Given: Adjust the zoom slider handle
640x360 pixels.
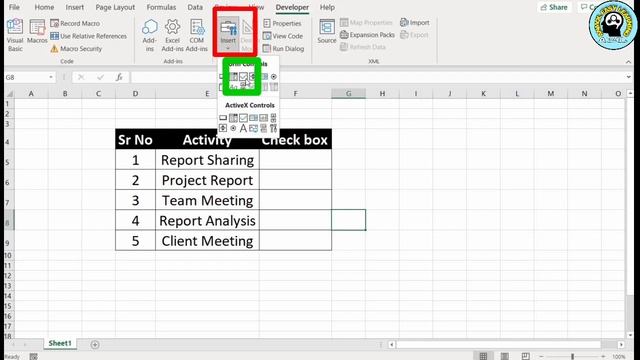Looking at the screenshot, I should coord(573,357).
